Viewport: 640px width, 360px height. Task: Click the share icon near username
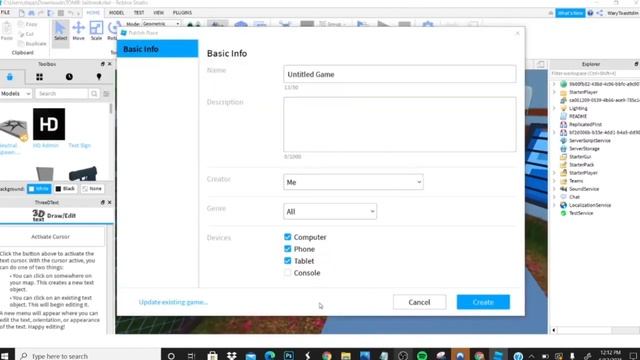point(600,13)
